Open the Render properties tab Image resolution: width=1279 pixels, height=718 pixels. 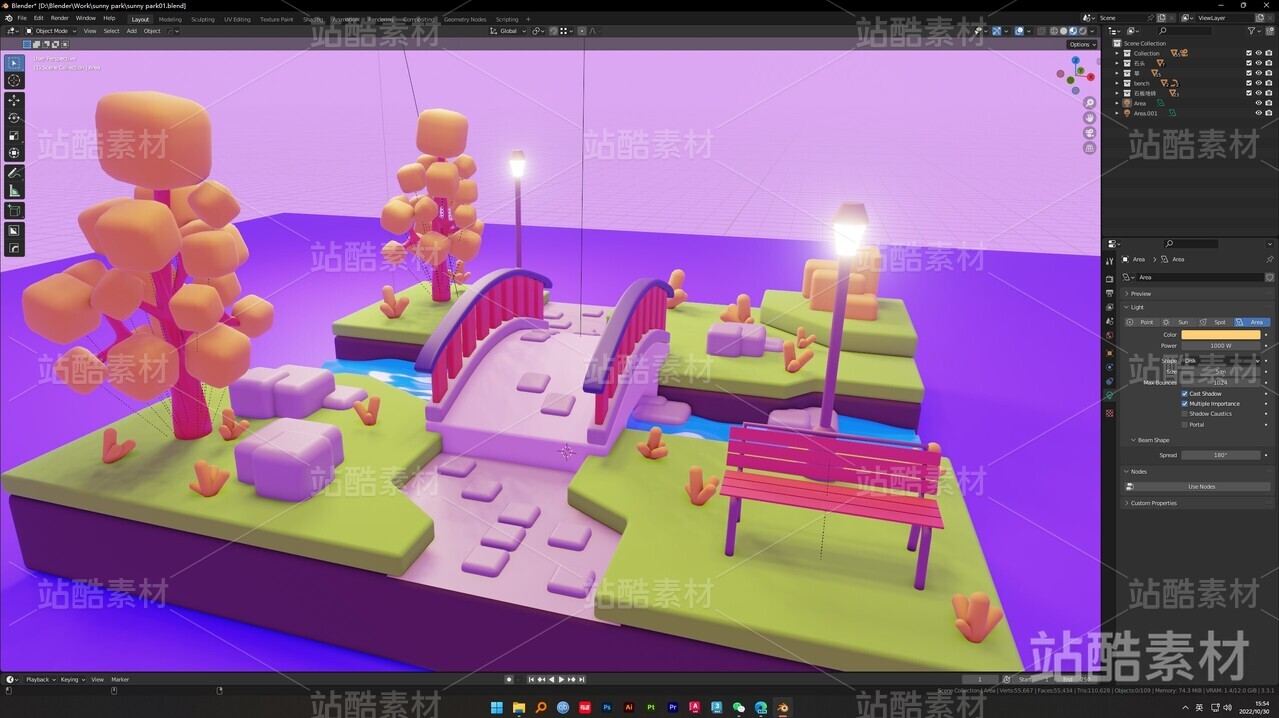pos(1109,279)
